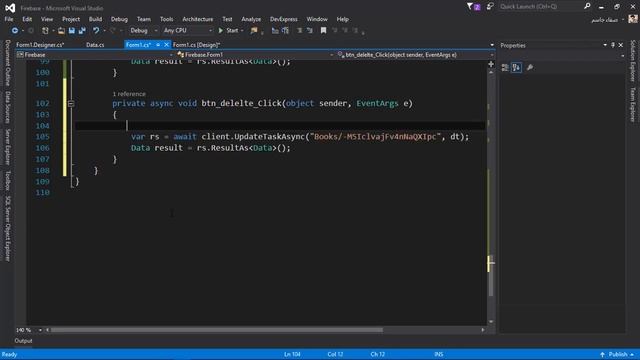The height and width of the screenshot is (360, 640).
Task: Open the DevExpress menu
Action: click(284, 19)
